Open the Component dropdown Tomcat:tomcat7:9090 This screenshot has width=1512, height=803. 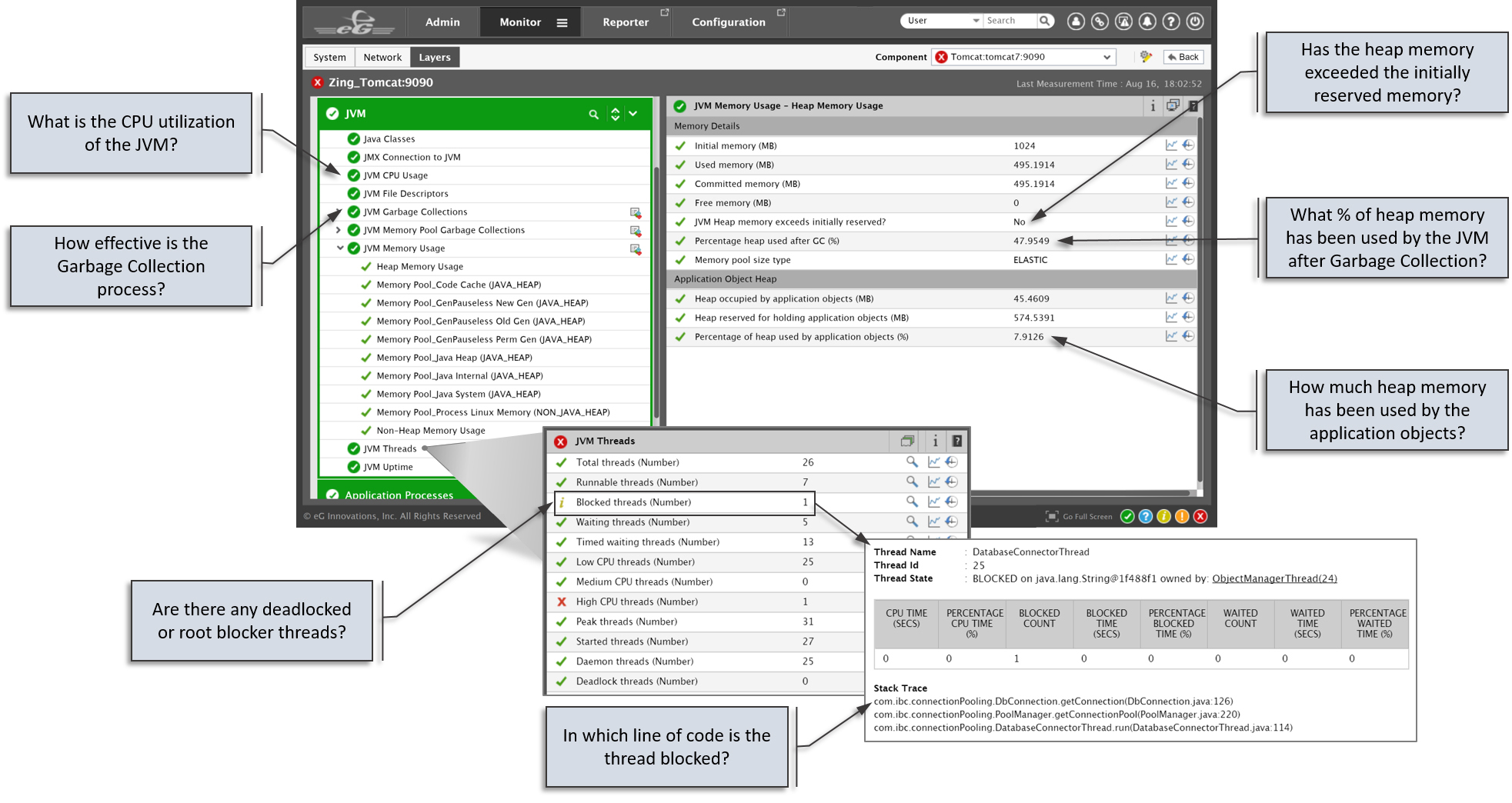click(x=1024, y=57)
